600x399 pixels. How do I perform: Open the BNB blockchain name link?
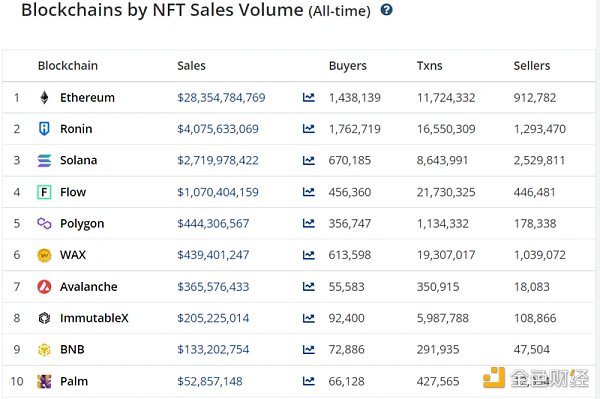point(72,349)
